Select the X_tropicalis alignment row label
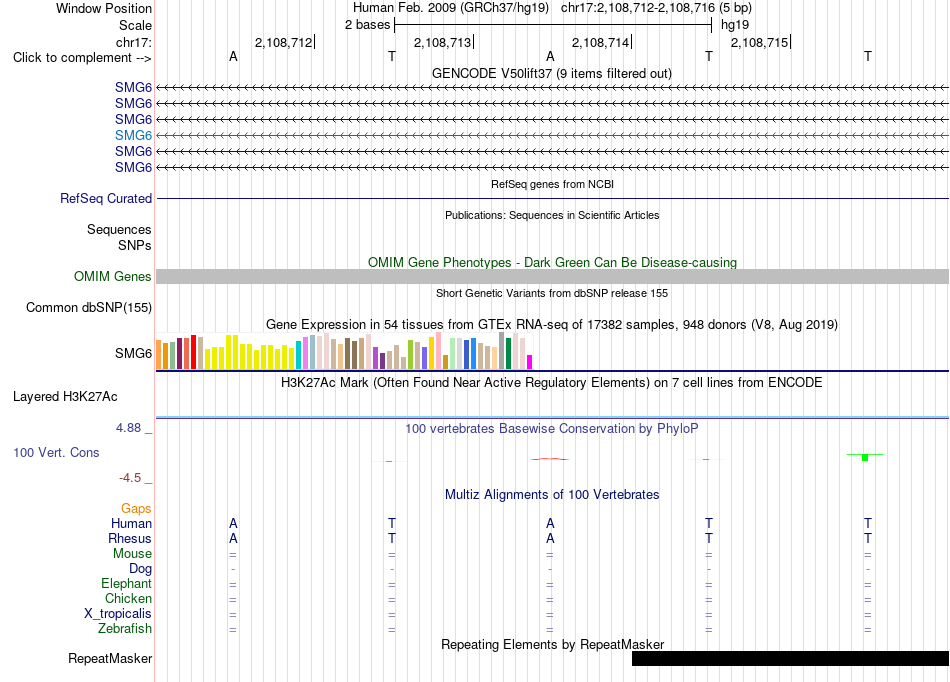 118,614
